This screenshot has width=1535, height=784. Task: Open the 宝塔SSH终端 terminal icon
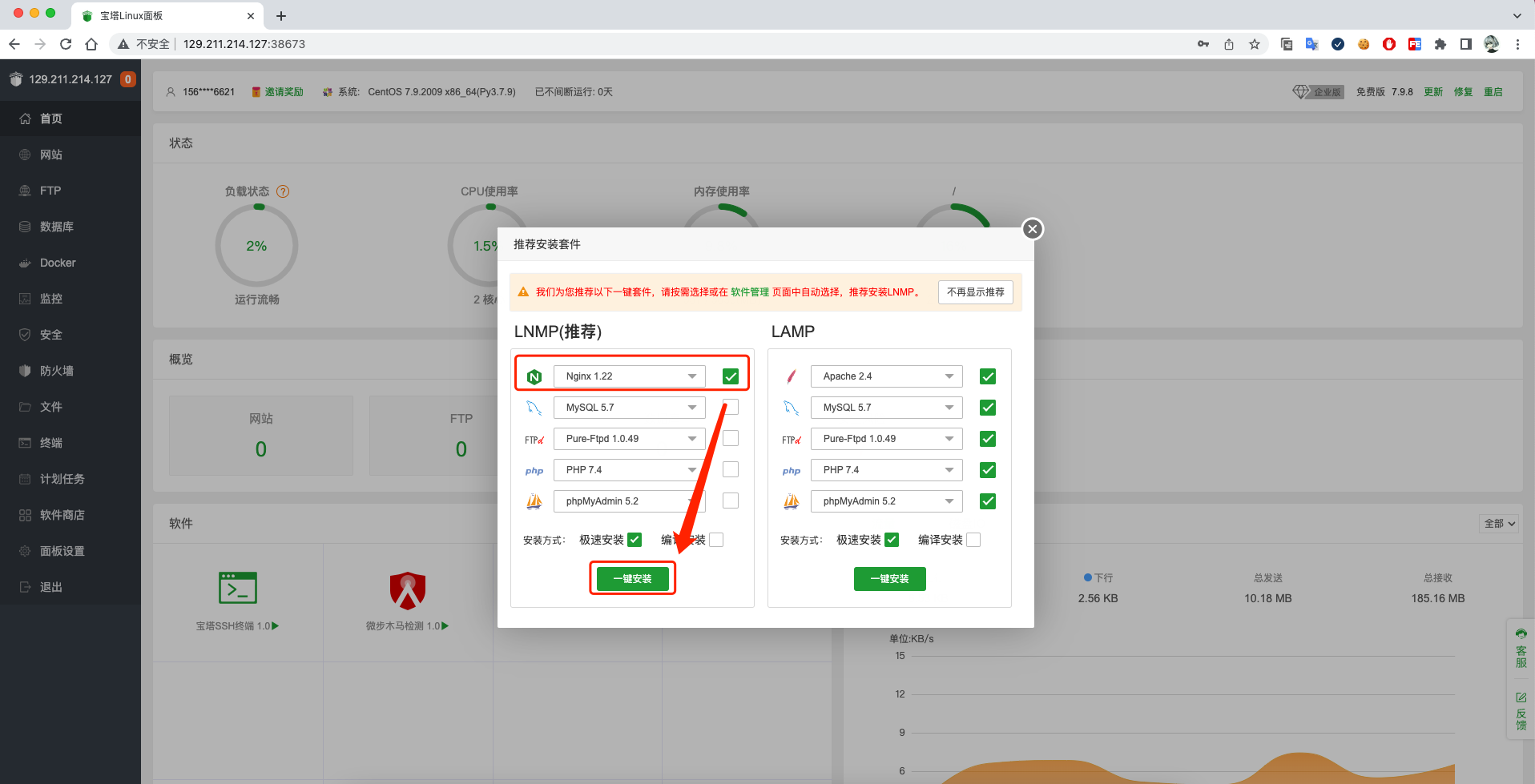238,588
